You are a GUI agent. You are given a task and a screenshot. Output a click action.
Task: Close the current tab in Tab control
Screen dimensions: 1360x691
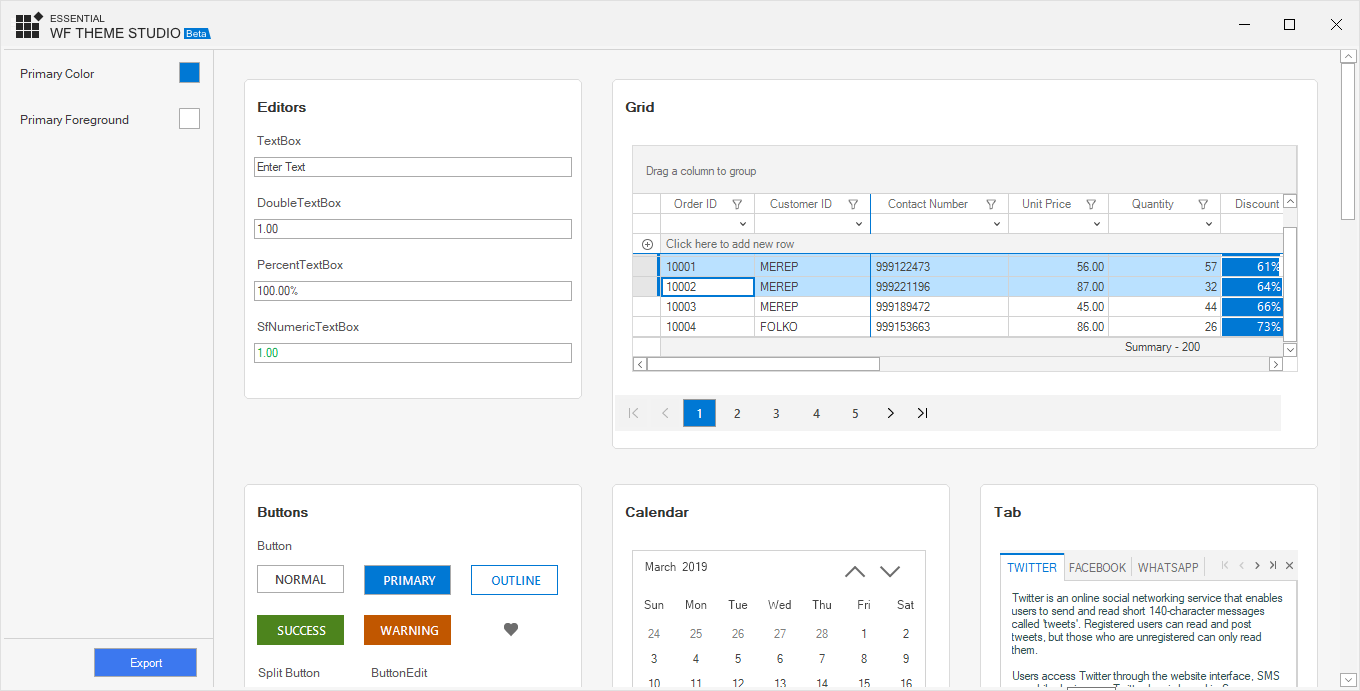click(x=1289, y=565)
